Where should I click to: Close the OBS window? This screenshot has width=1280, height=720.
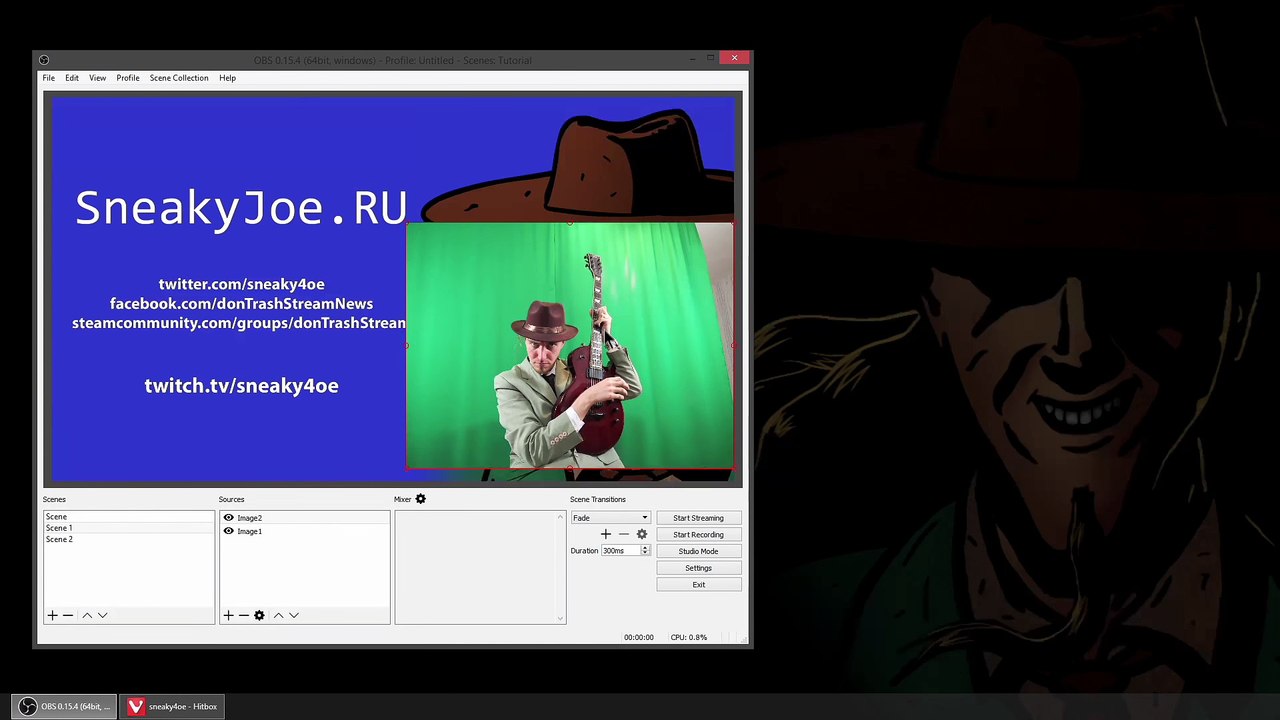(x=734, y=59)
